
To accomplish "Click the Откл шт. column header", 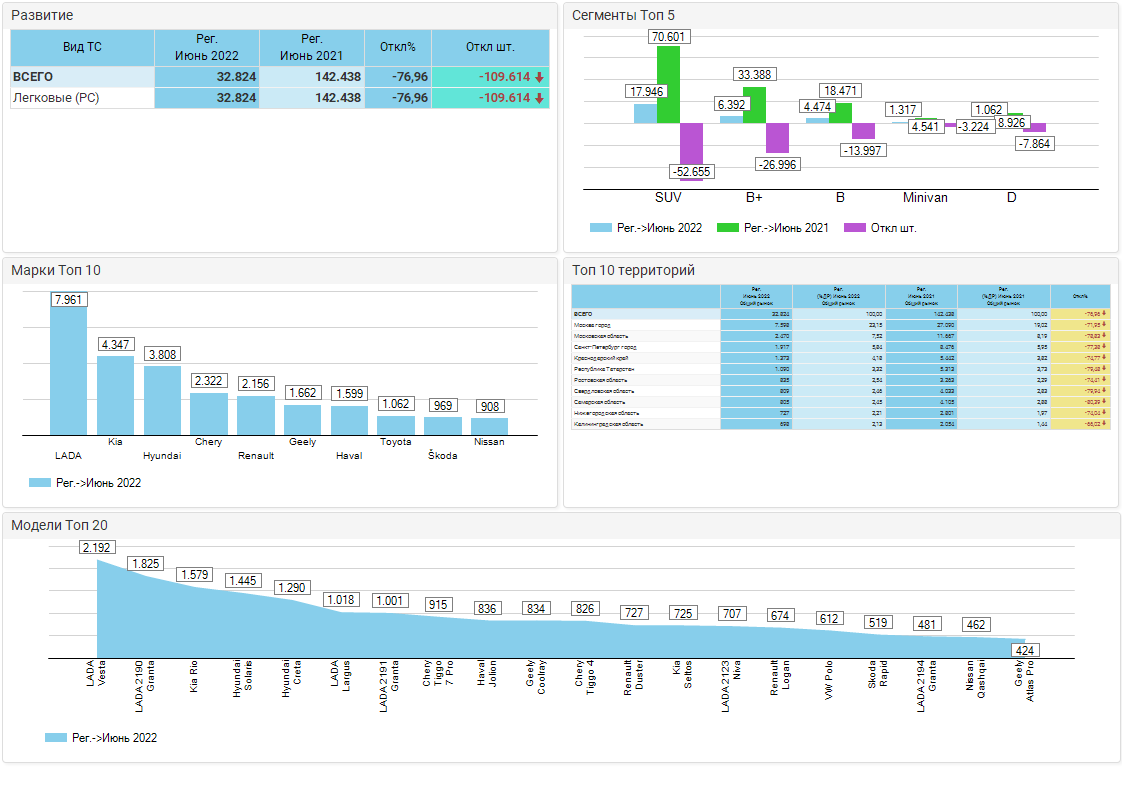I will pyautogui.click(x=490, y=47).
